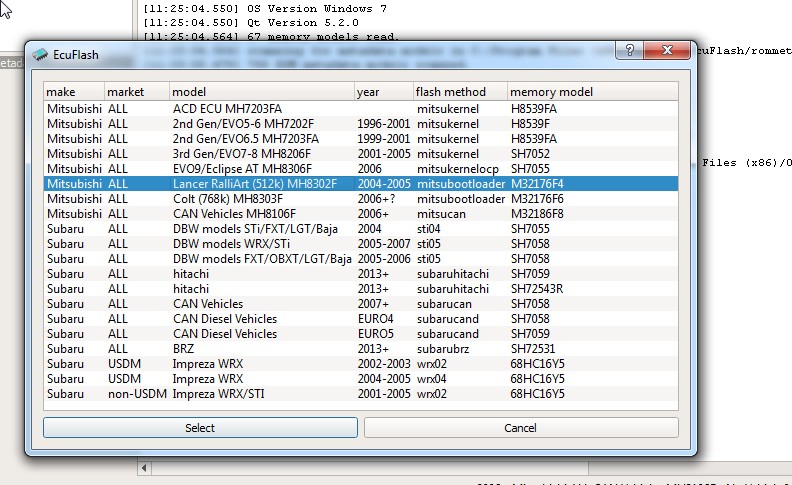Sort list by the market column header
This screenshot has height=485, width=792.
(x=136, y=92)
